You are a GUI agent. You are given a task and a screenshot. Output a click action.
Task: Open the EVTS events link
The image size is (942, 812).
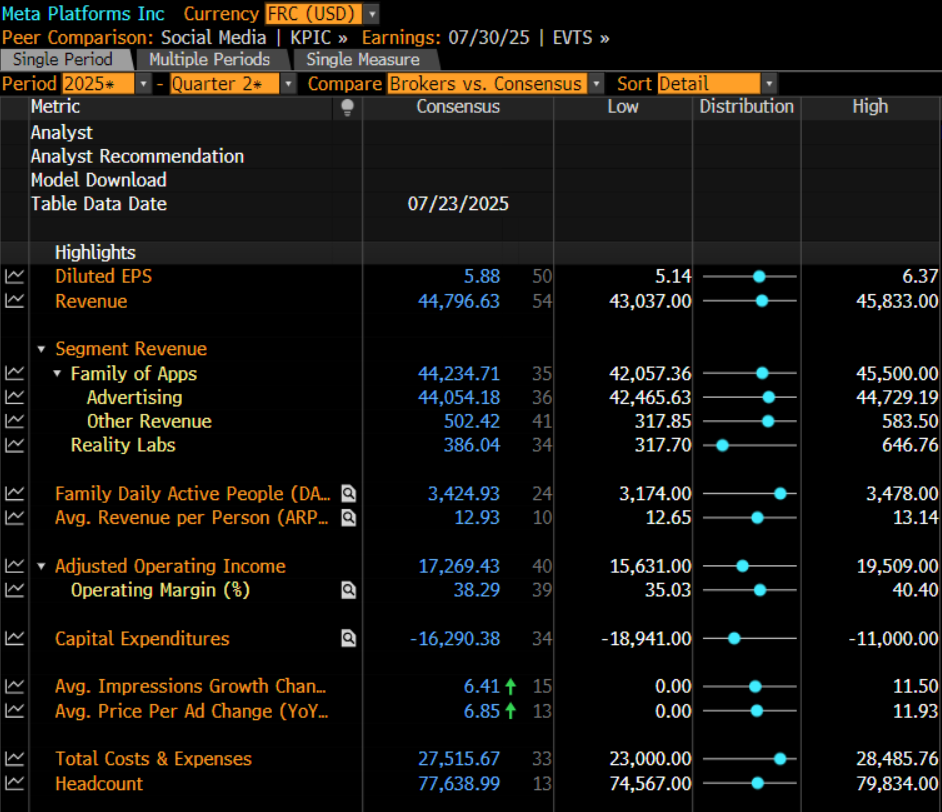click(581, 38)
